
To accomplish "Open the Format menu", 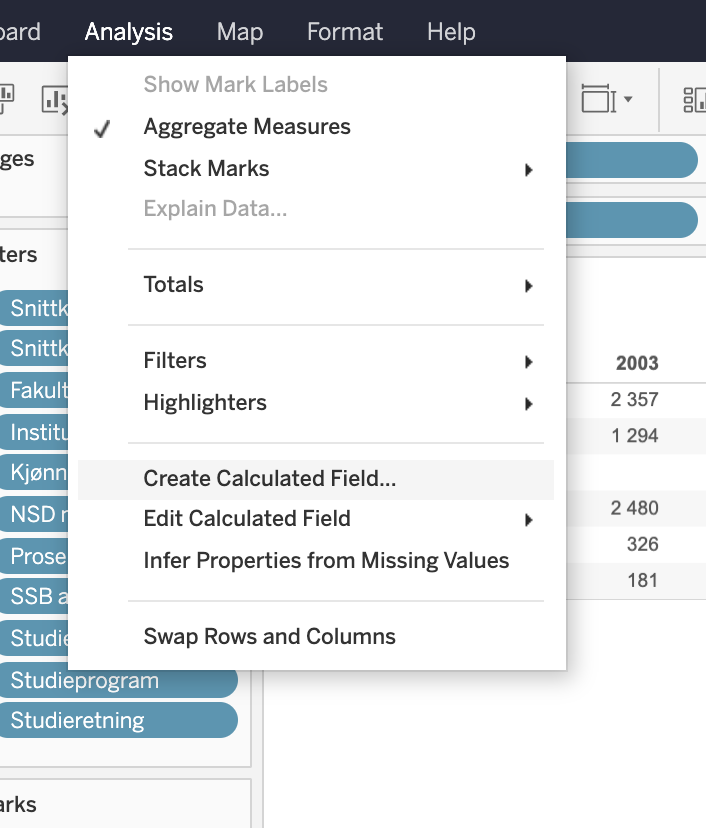I will click(x=344, y=32).
